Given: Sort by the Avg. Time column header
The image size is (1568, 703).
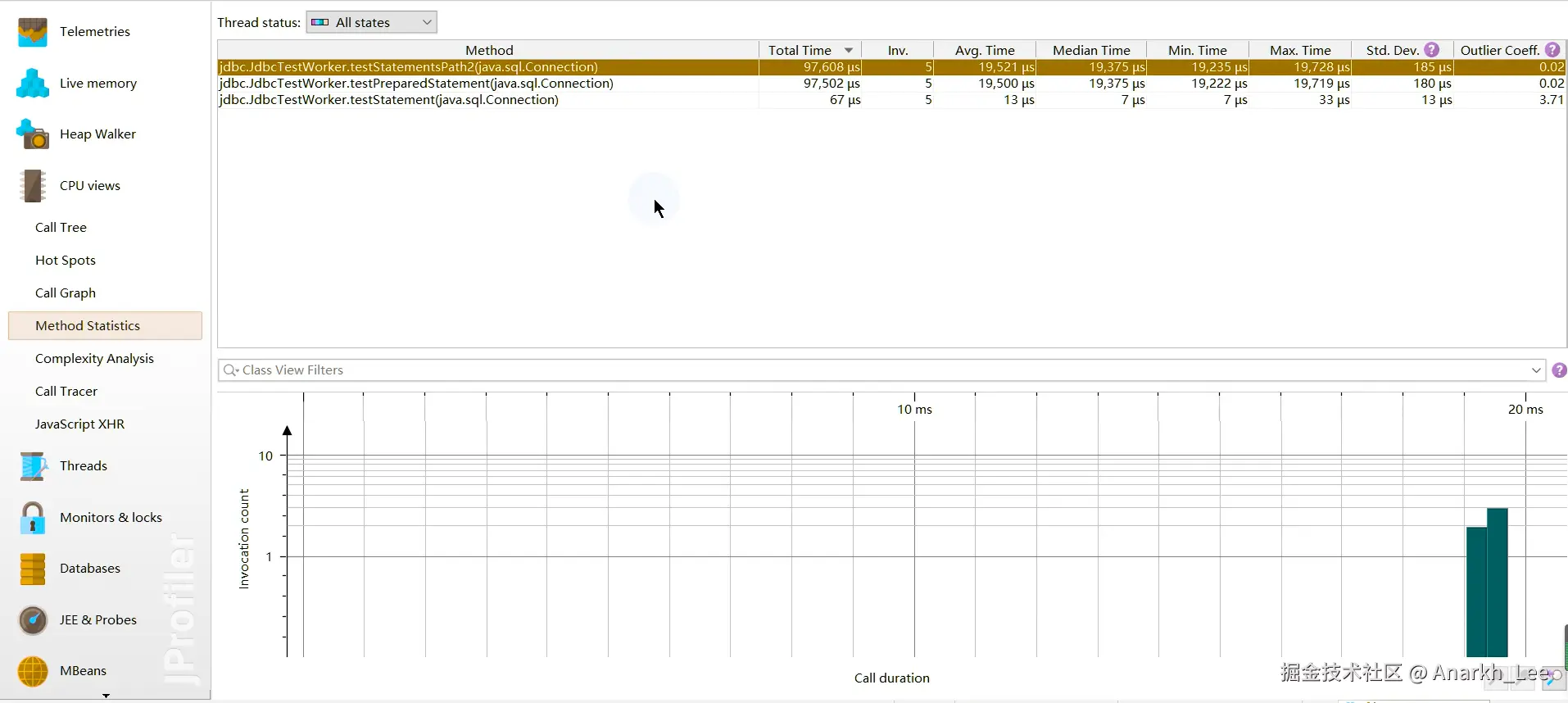Looking at the screenshot, I should click(985, 50).
